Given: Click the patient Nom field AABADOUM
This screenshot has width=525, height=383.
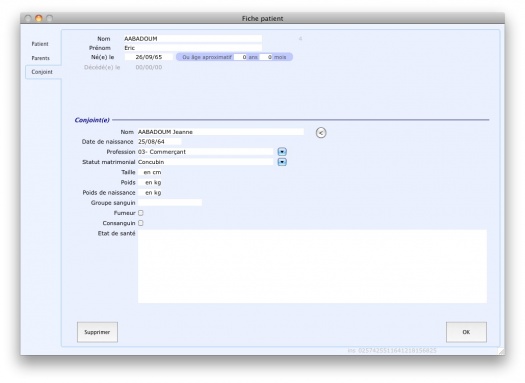Looking at the screenshot, I should (193, 39).
